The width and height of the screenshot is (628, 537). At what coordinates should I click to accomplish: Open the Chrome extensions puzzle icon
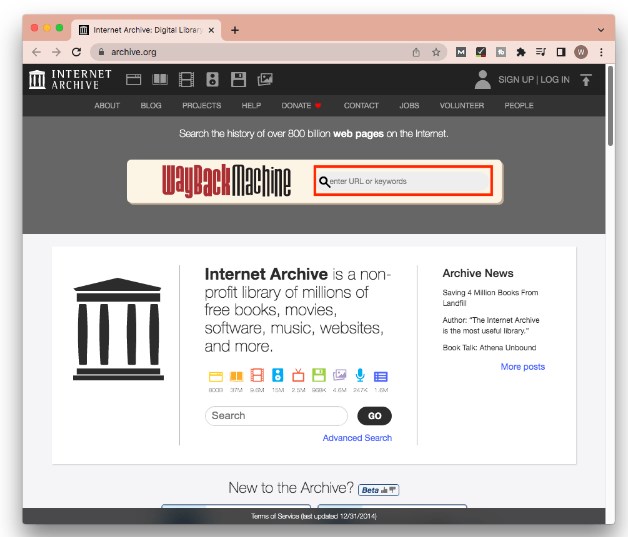[521, 52]
